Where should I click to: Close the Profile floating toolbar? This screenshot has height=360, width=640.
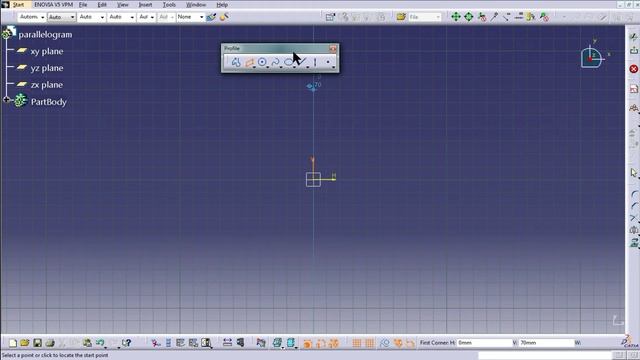(333, 49)
